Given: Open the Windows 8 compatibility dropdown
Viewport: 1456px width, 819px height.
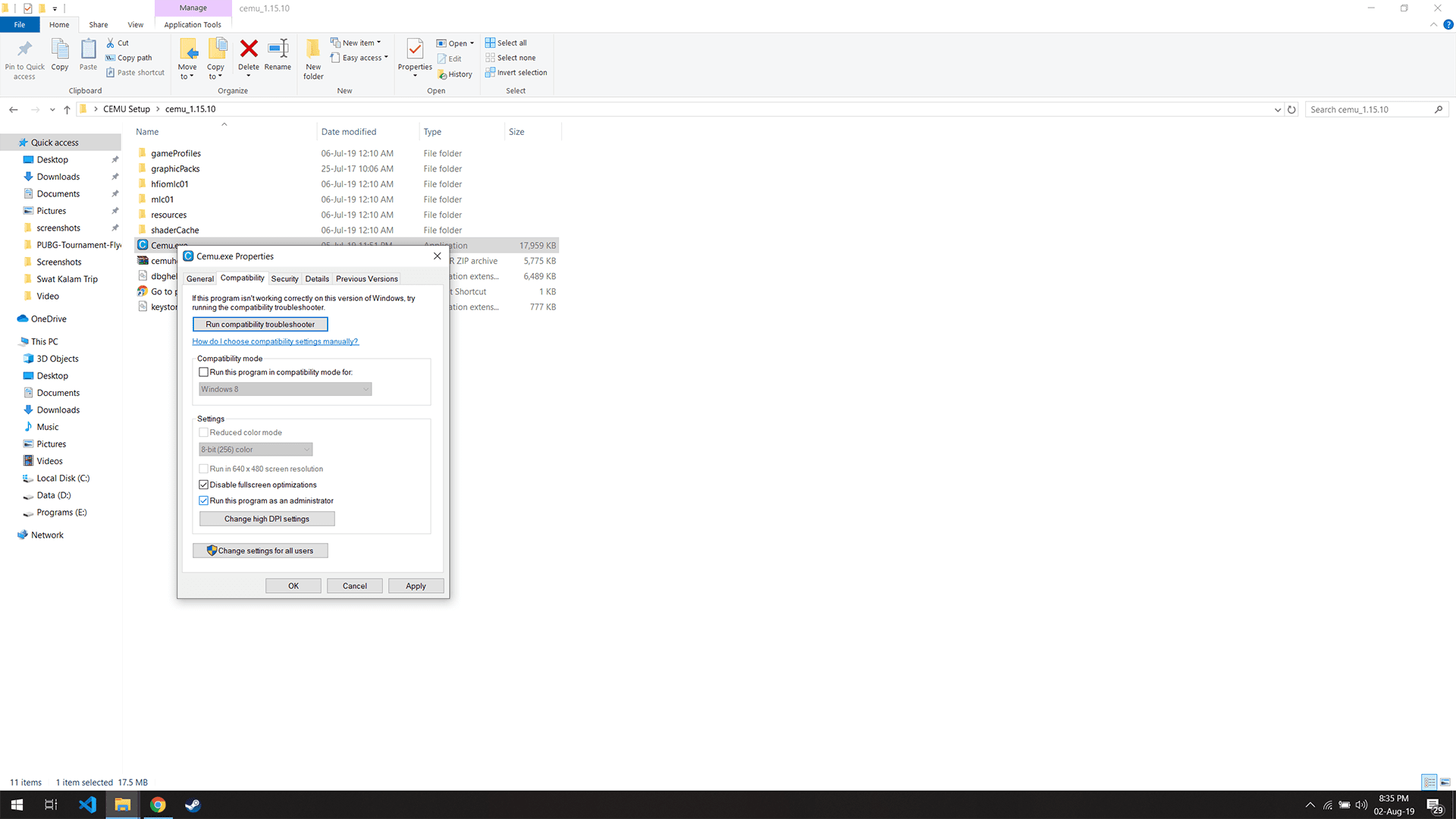Looking at the screenshot, I should click(x=285, y=389).
